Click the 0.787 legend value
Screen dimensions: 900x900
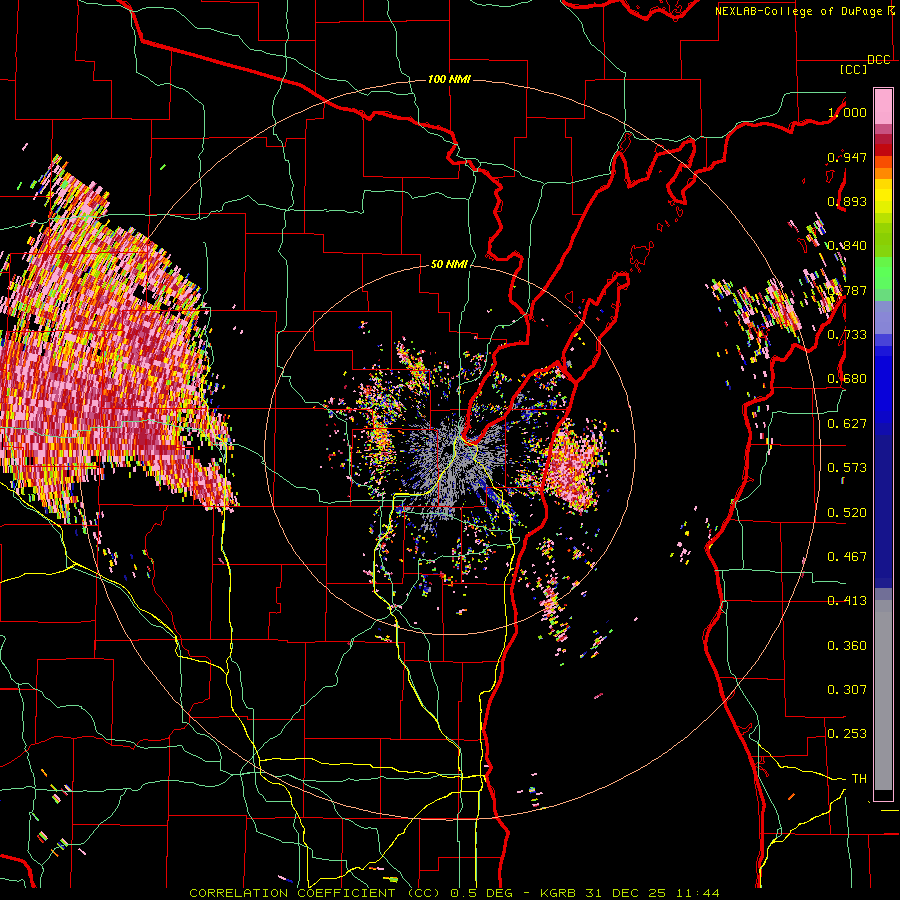847,290
